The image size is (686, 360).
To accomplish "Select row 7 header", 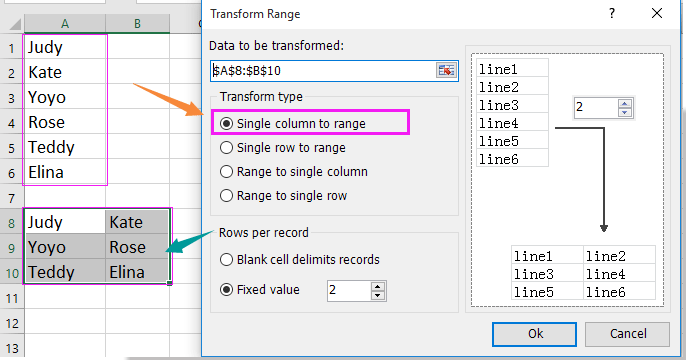I will click(x=12, y=198).
